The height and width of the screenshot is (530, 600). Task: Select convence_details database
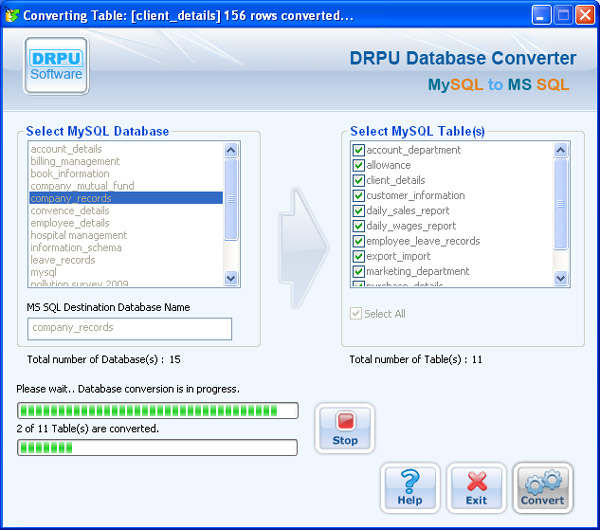click(x=126, y=210)
